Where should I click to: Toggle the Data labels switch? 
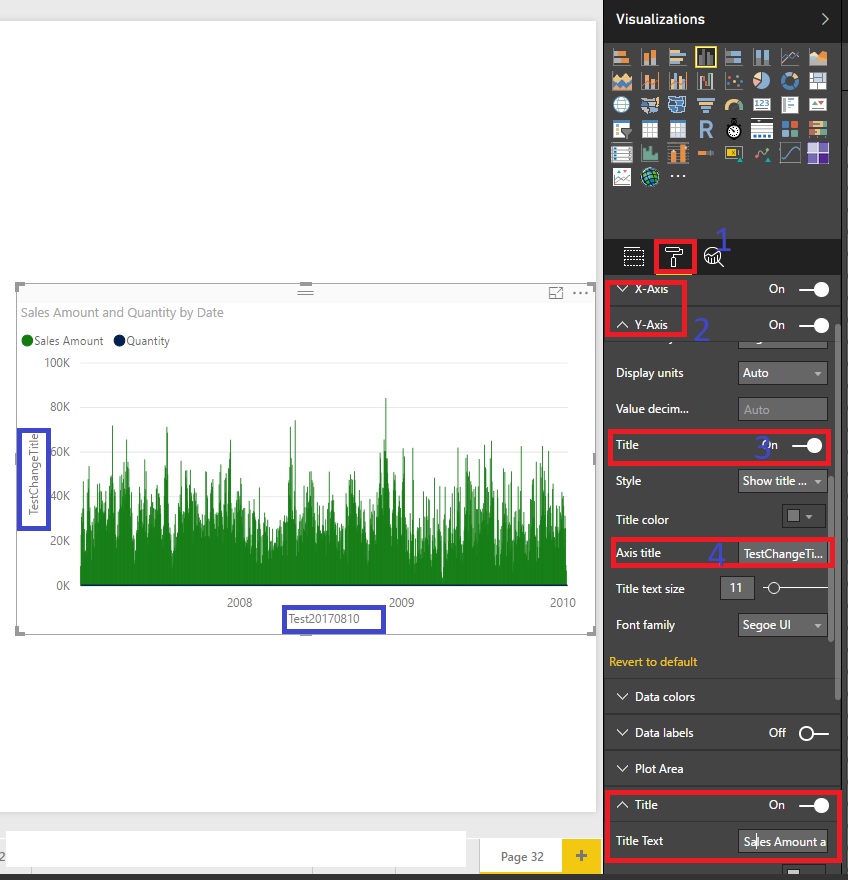tap(814, 734)
